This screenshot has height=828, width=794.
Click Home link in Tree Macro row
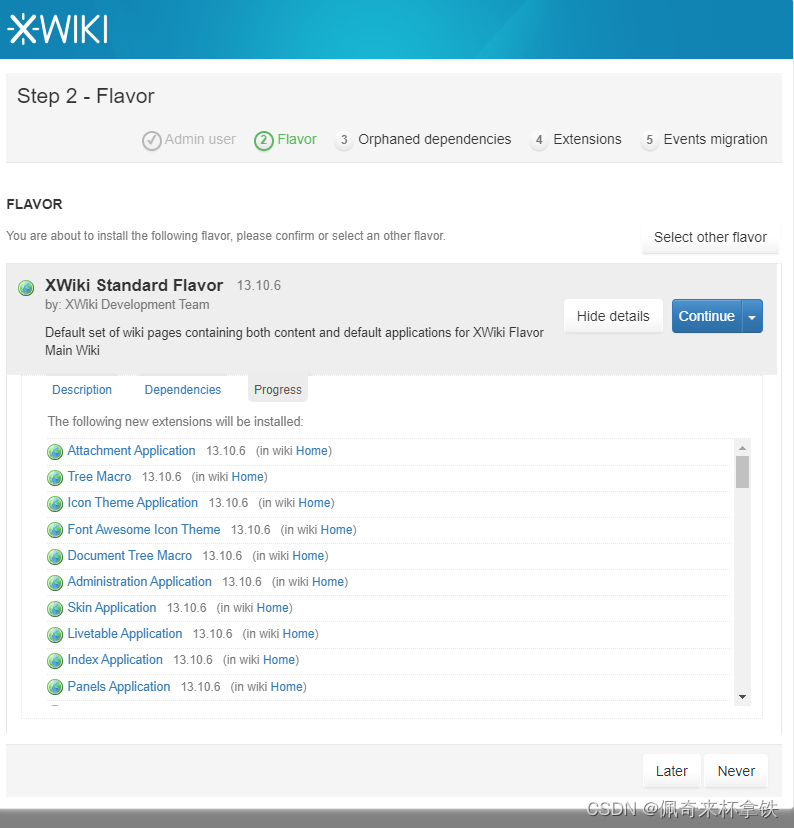(x=248, y=476)
